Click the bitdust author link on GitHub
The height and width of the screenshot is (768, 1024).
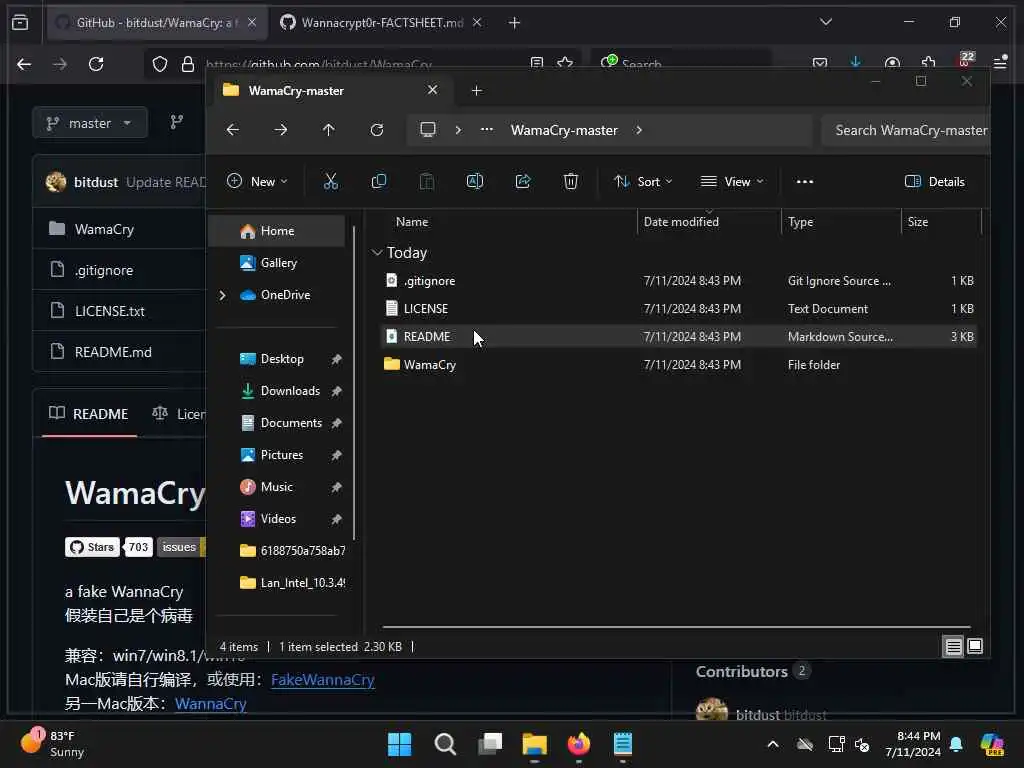click(x=96, y=182)
